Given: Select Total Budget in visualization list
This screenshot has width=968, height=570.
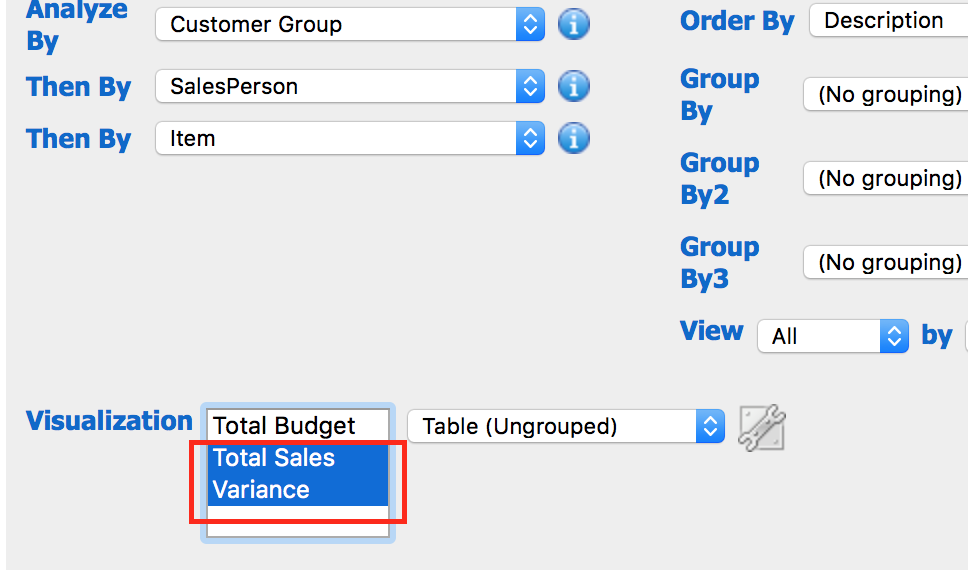Looking at the screenshot, I should 298,425.
